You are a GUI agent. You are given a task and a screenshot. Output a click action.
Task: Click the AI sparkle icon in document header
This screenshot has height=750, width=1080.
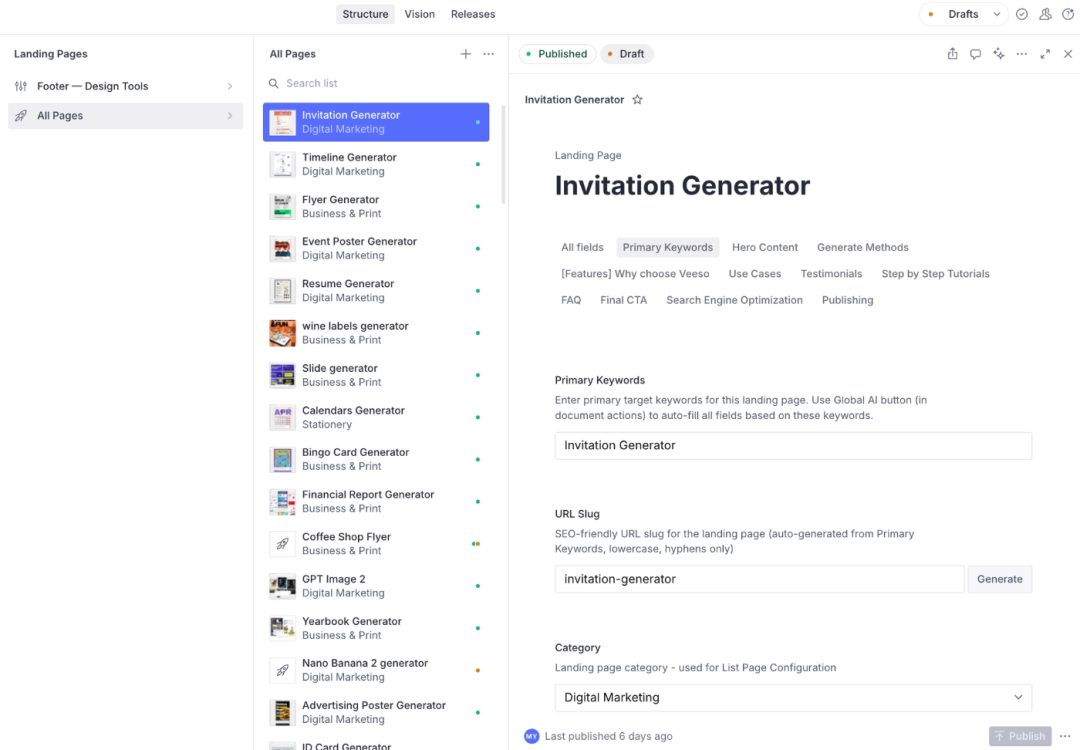click(x=999, y=54)
